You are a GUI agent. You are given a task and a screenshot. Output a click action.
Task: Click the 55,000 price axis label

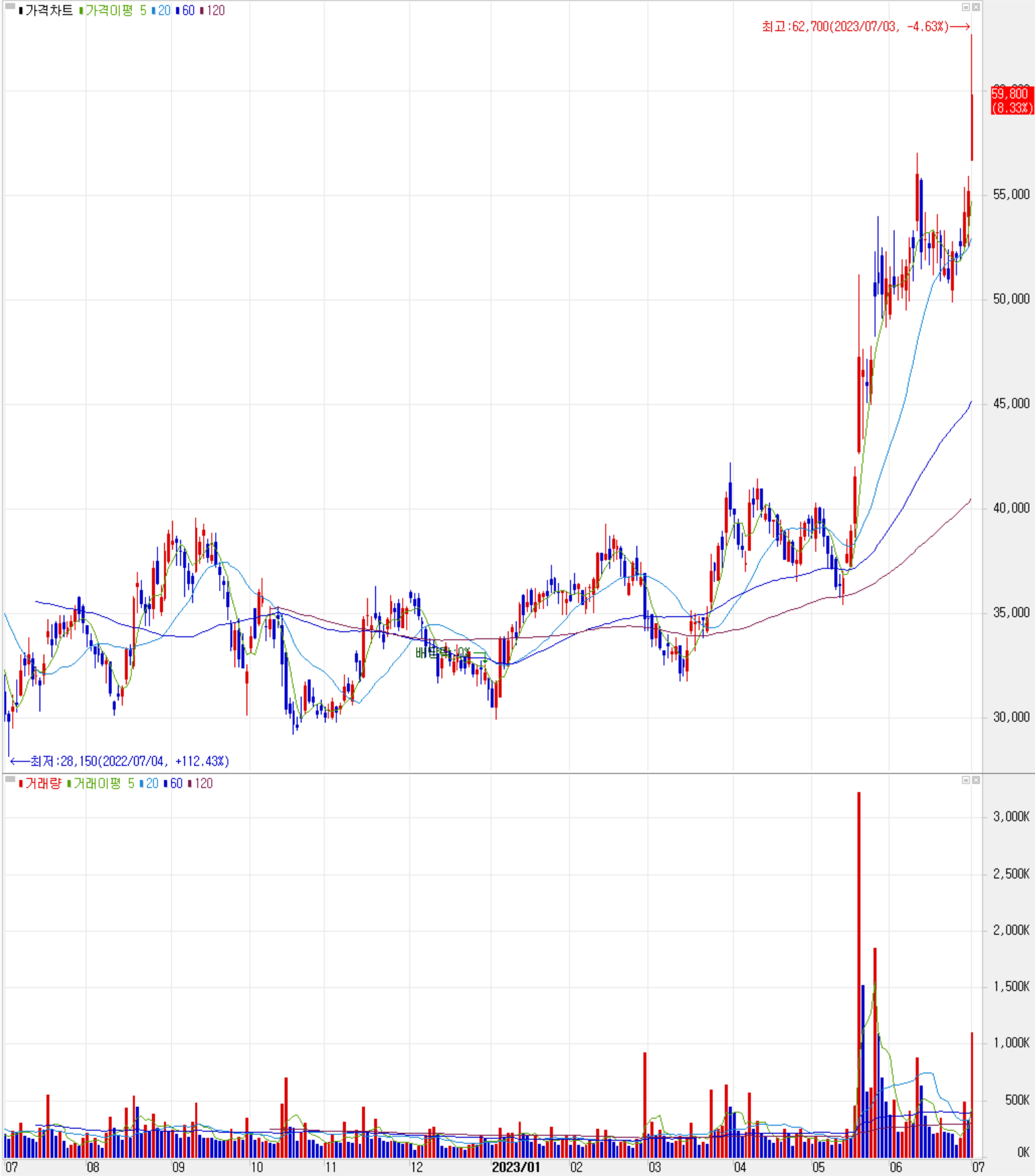(1011, 194)
